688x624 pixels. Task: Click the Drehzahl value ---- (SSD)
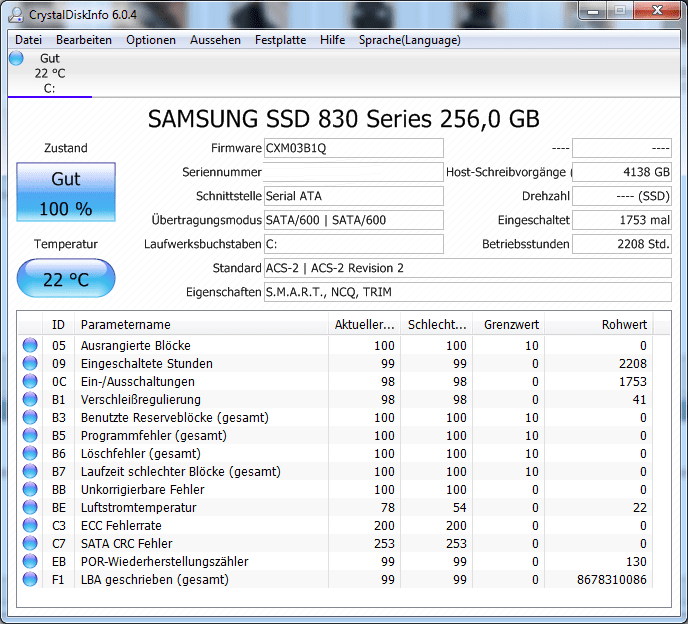[622, 196]
